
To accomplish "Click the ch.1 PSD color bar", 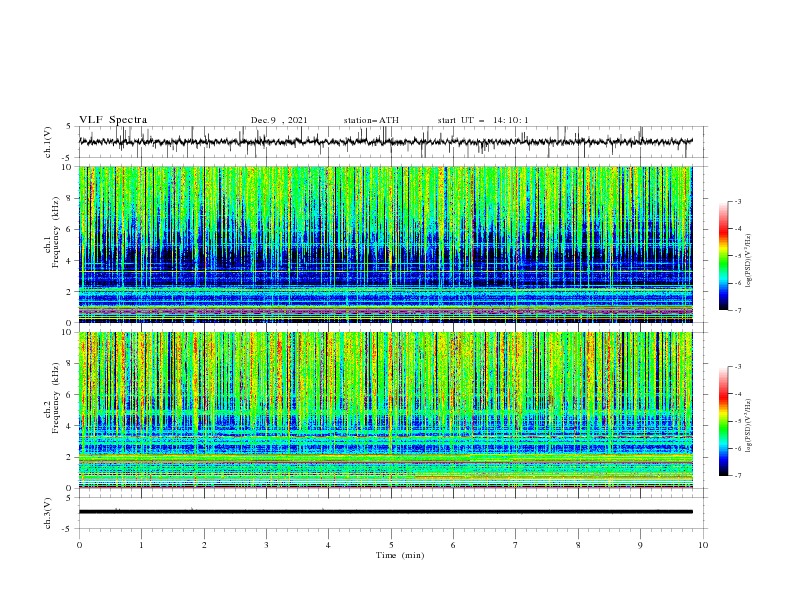I will click(724, 256).
